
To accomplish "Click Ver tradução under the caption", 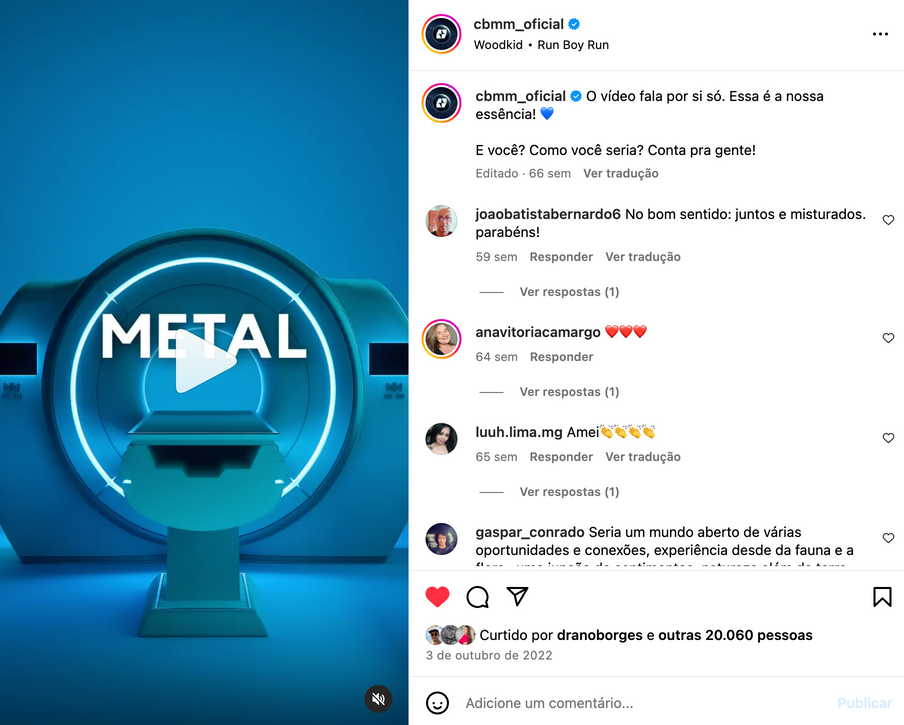I will [620, 173].
